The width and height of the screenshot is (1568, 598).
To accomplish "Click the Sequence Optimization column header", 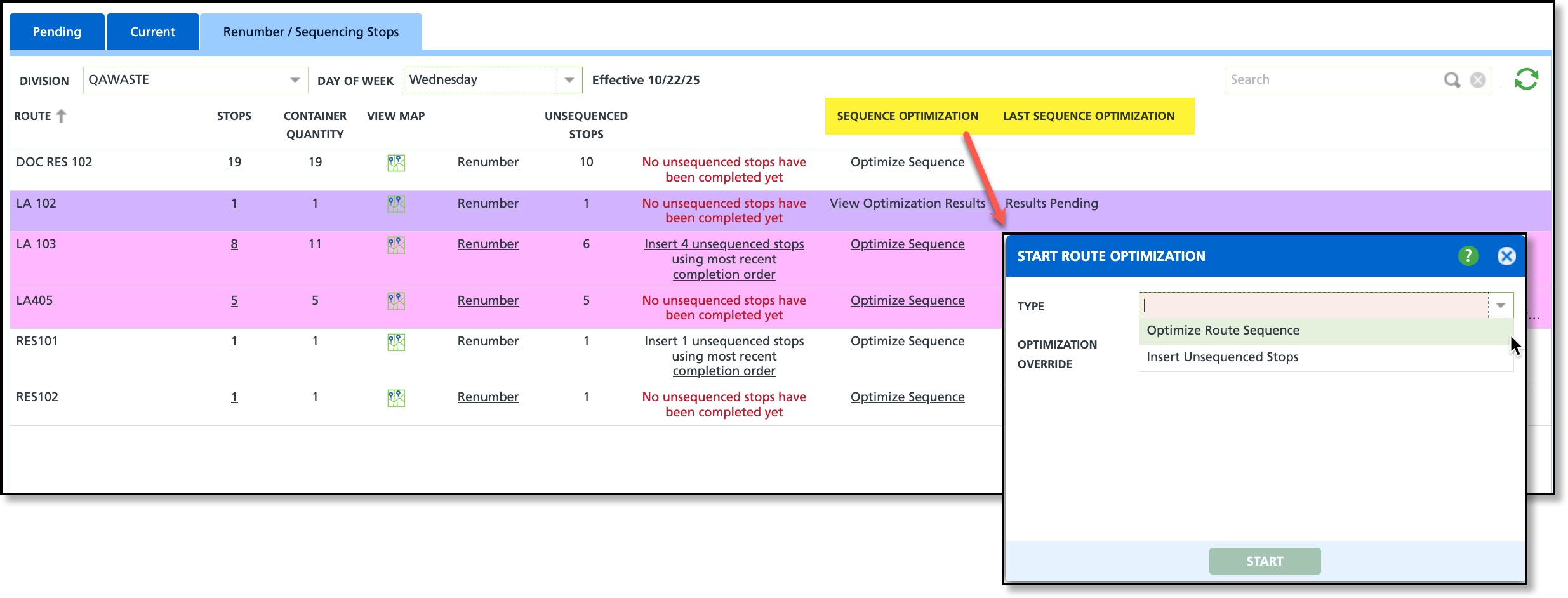I will [x=908, y=116].
